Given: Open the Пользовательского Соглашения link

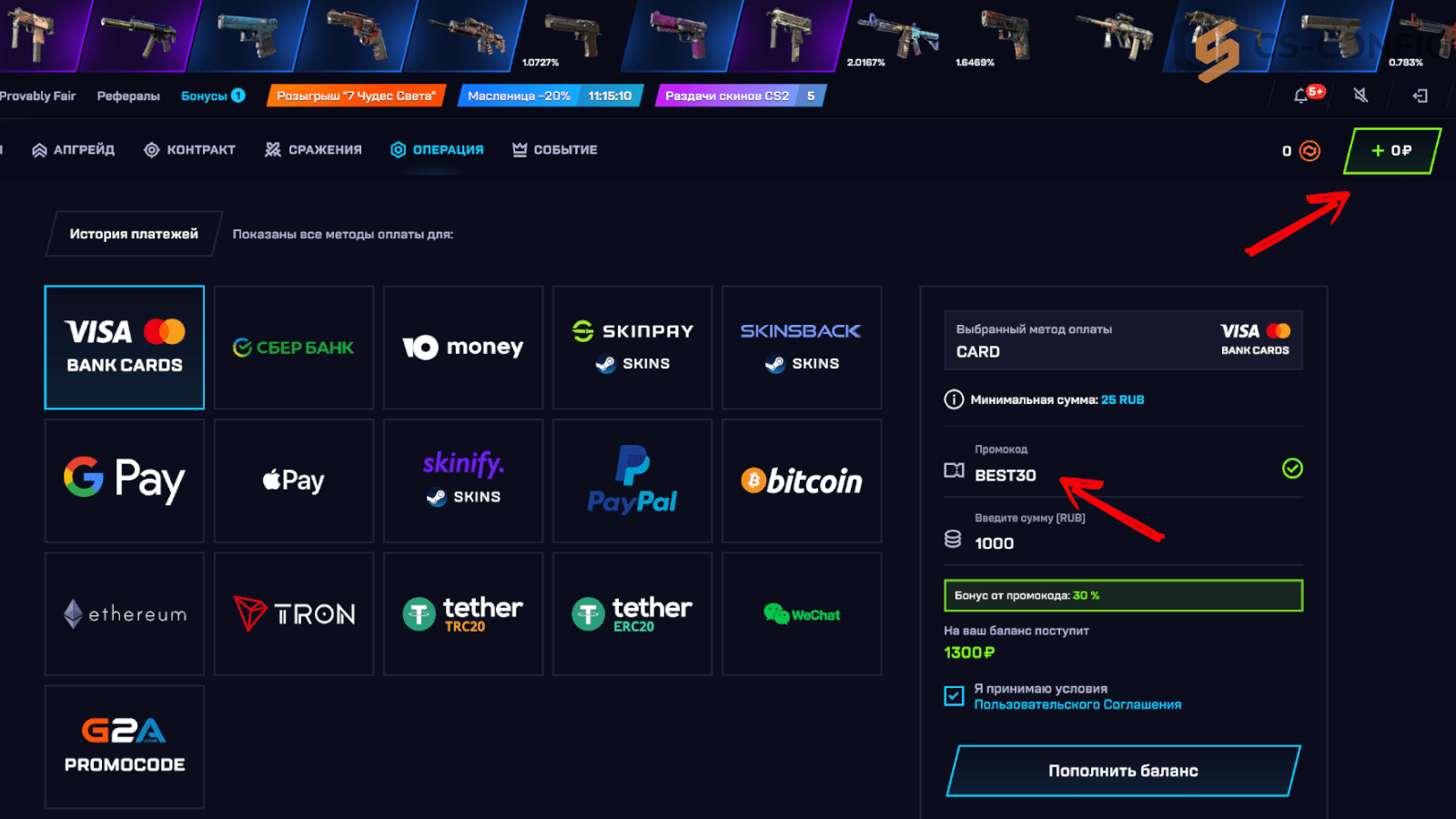Looking at the screenshot, I should click(1077, 704).
